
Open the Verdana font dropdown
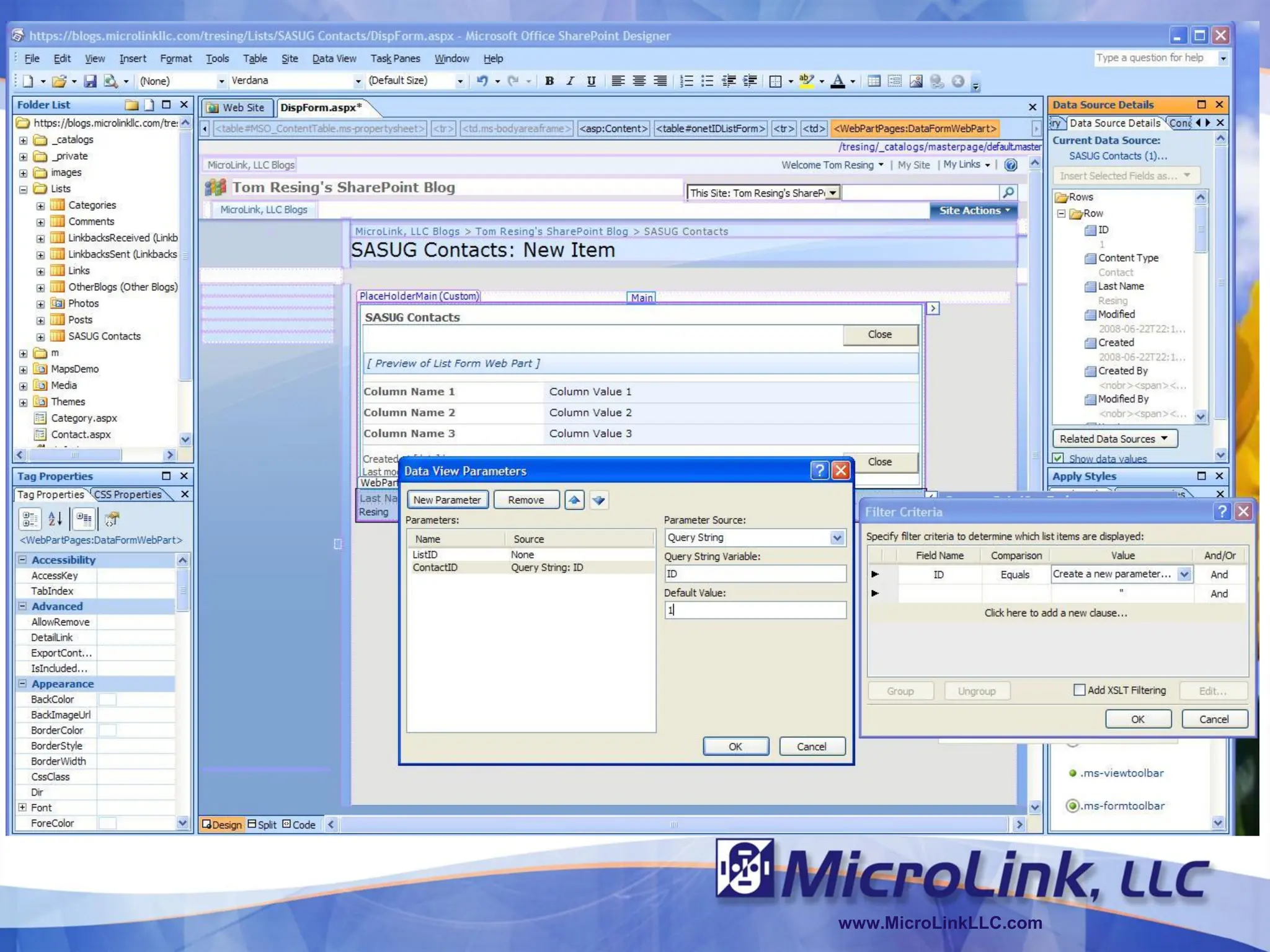(358, 81)
